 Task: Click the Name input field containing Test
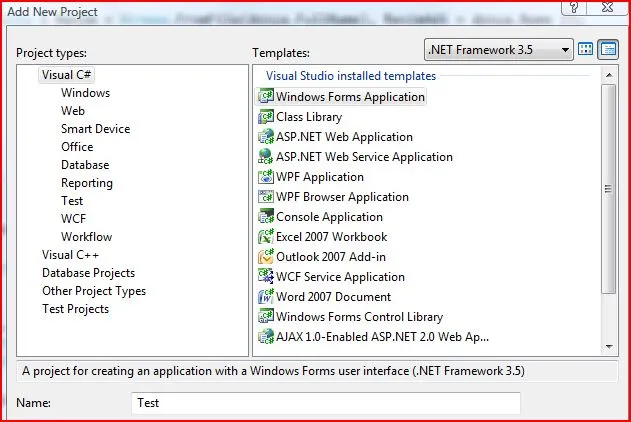tap(326, 403)
